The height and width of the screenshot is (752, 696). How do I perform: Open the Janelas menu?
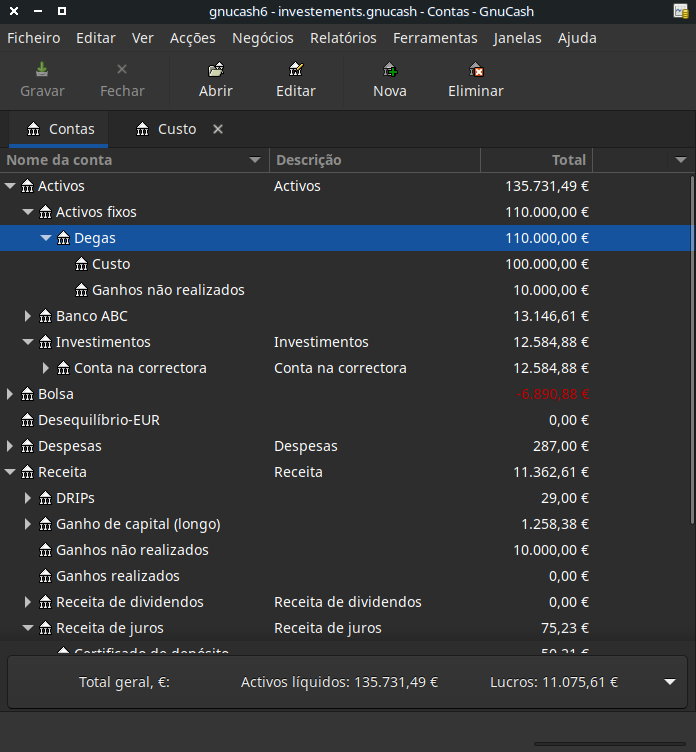pyautogui.click(x=518, y=38)
